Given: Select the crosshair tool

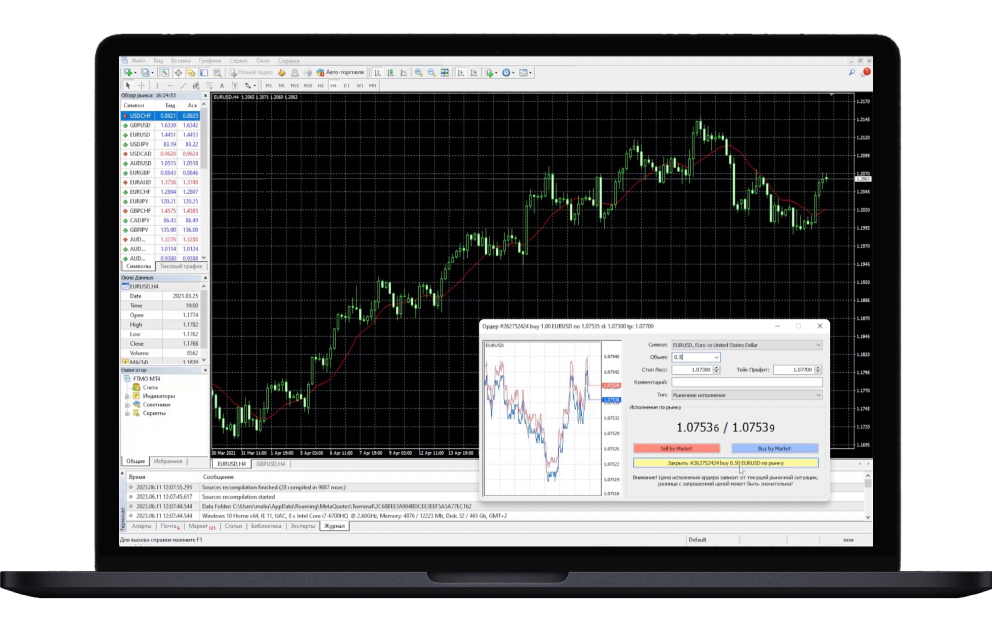Looking at the screenshot, I should pos(141,85).
